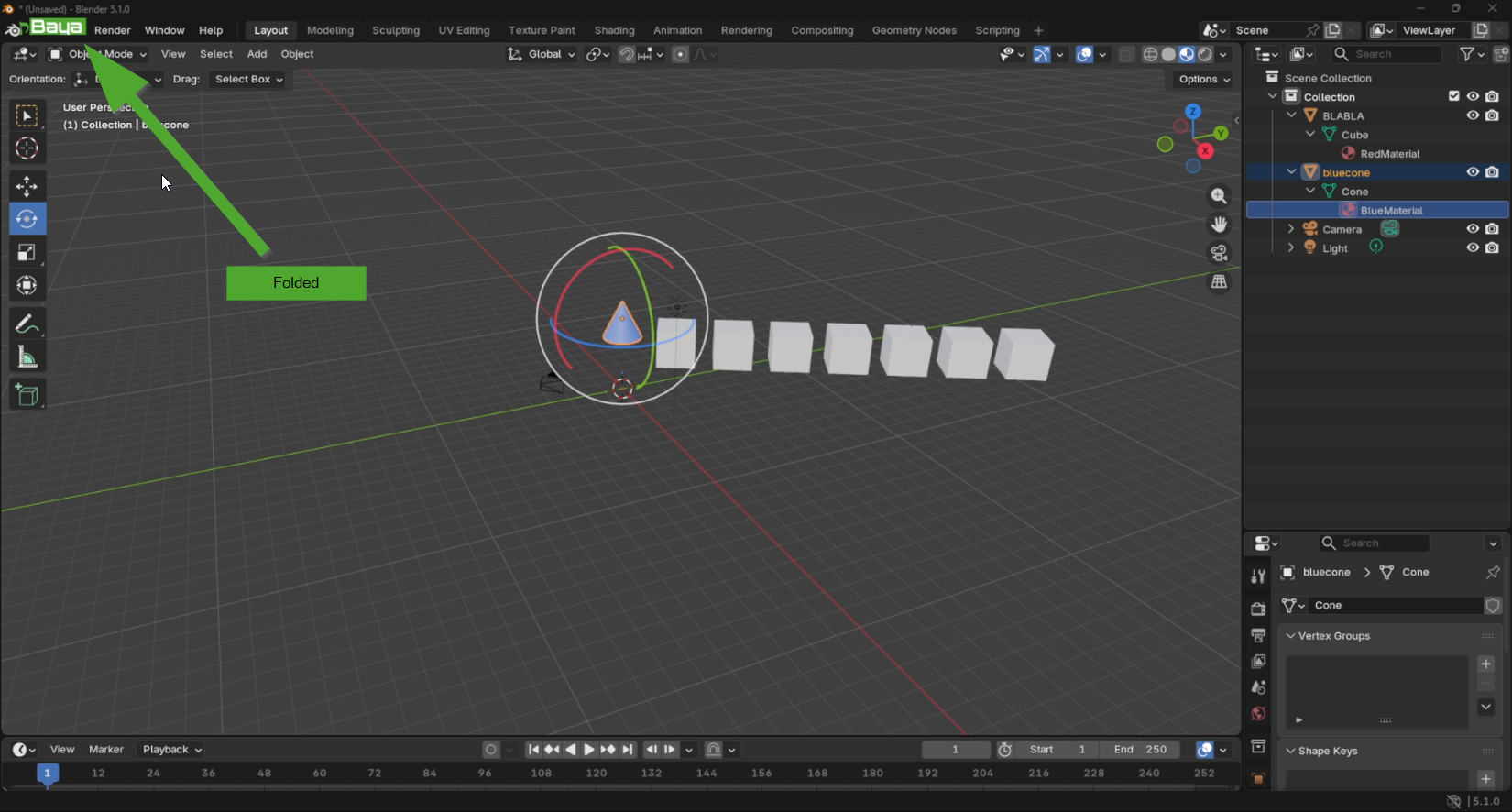The image size is (1512, 812).
Task: Expand the Options dropdown in viewport
Action: coord(1204,80)
